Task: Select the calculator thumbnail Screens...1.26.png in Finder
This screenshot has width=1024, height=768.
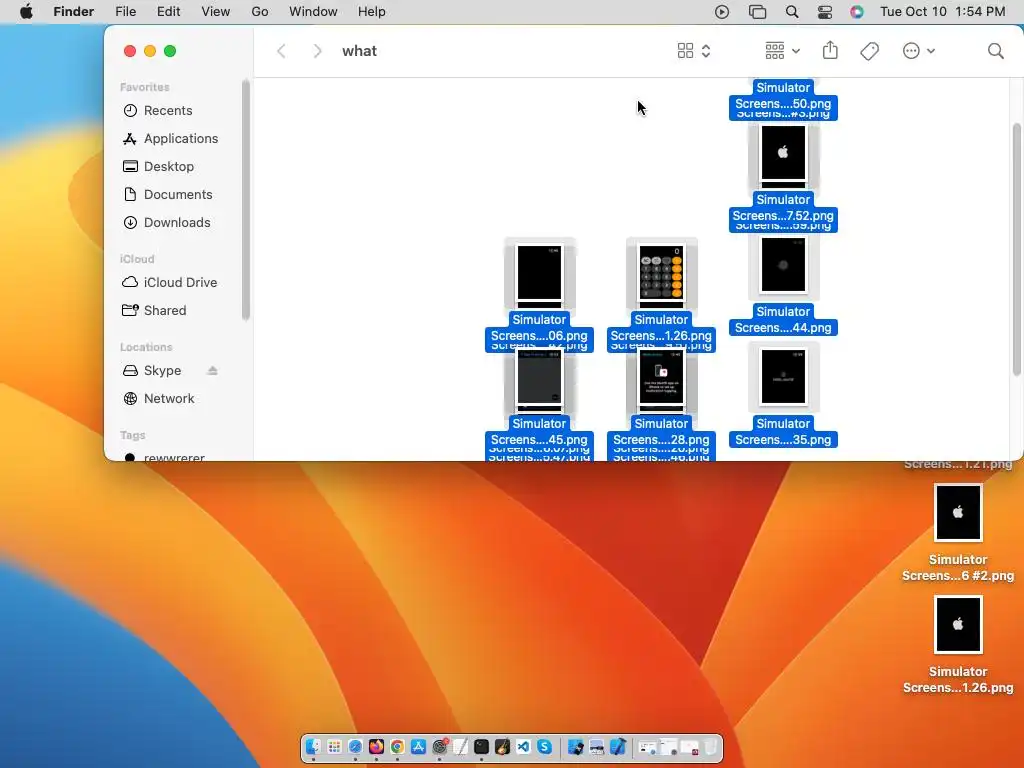Action: [x=661, y=272]
